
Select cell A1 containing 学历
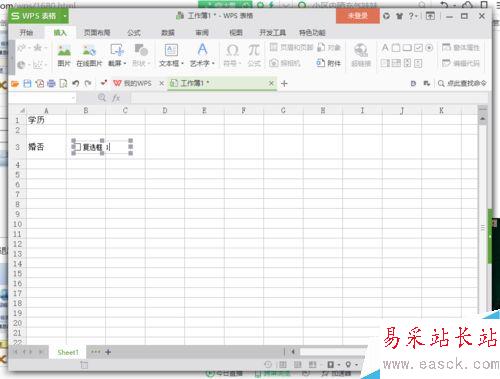point(46,120)
